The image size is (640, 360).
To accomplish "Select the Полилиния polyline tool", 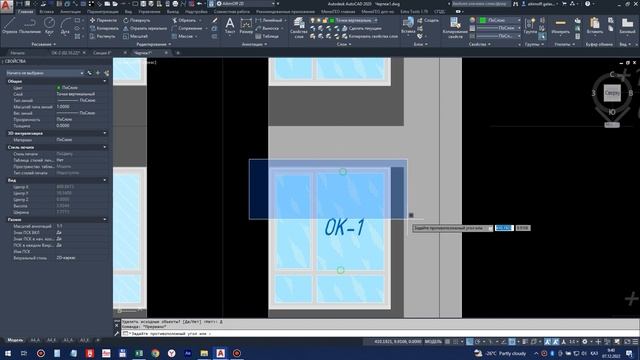I will tap(29, 26).
